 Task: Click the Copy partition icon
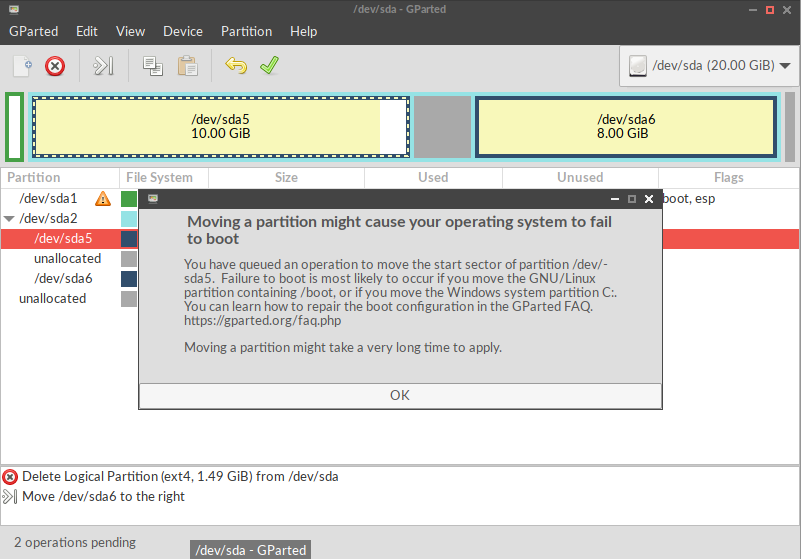point(152,66)
